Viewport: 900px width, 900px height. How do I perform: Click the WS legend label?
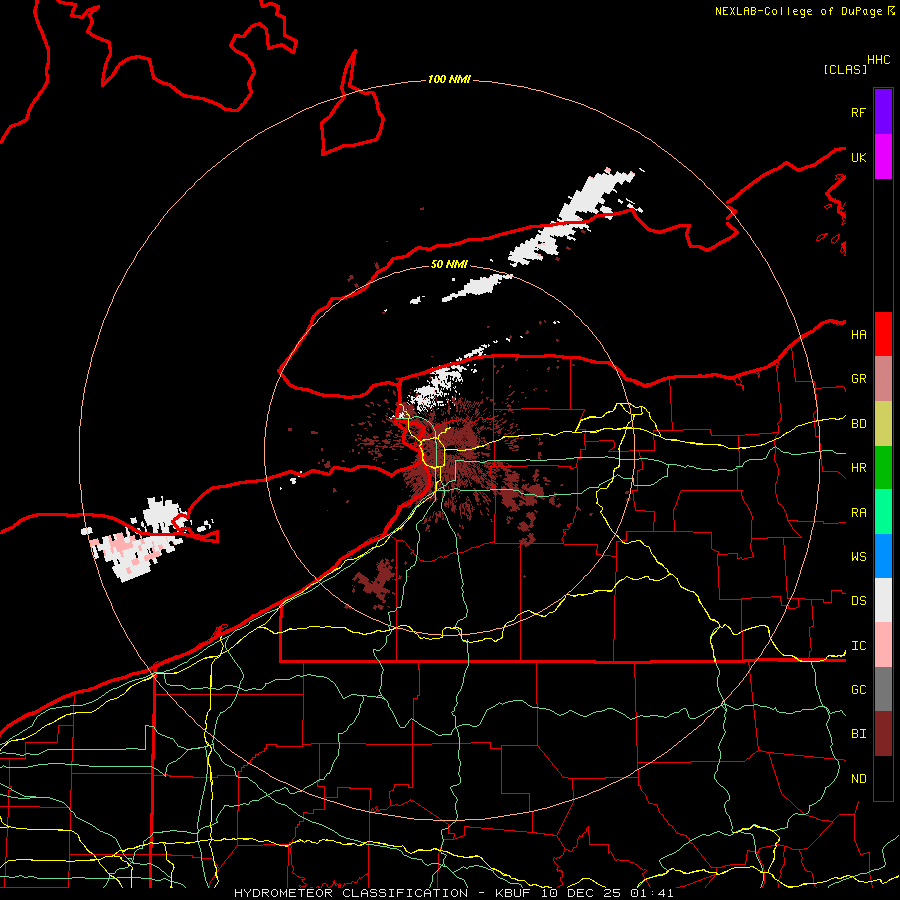tap(858, 557)
